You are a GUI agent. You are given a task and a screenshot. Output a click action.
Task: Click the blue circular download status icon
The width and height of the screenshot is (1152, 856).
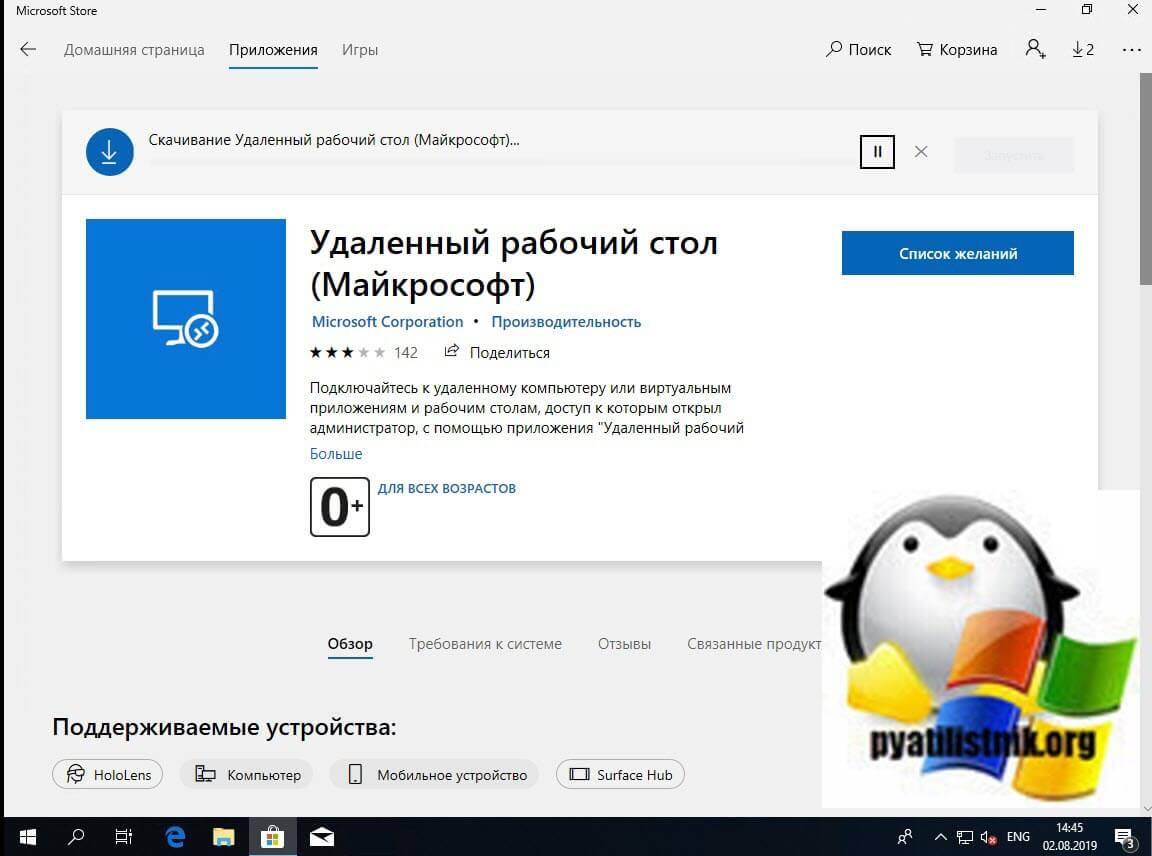[x=109, y=152]
